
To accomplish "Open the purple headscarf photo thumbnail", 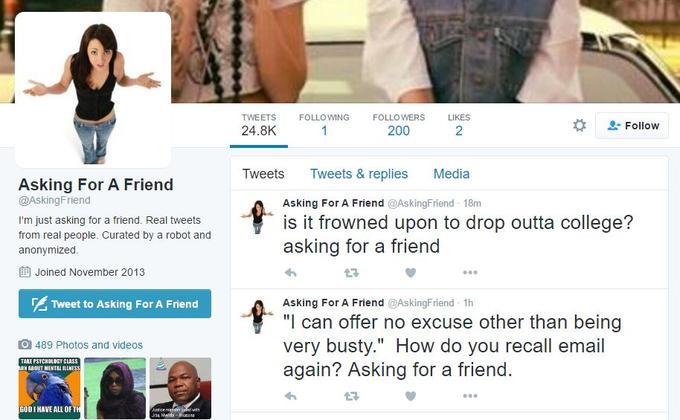I will pyautogui.click(x=115, y=388).
